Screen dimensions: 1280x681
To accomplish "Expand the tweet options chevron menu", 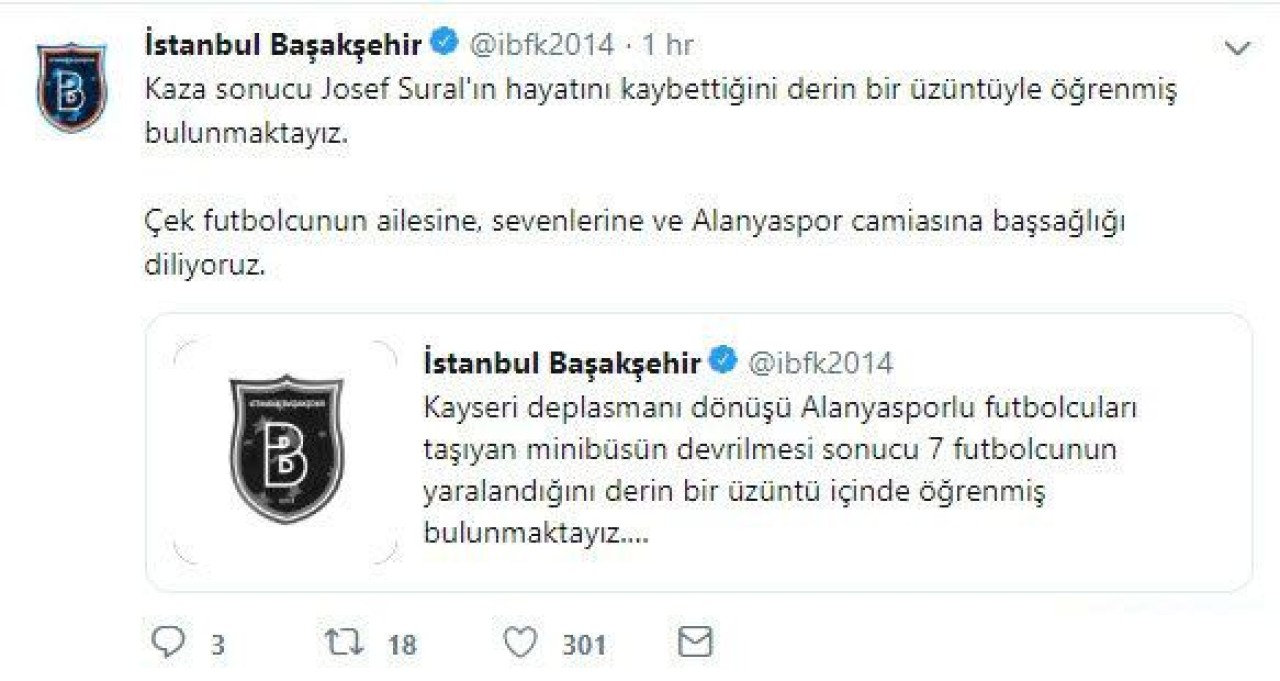I will [1238, 47].
